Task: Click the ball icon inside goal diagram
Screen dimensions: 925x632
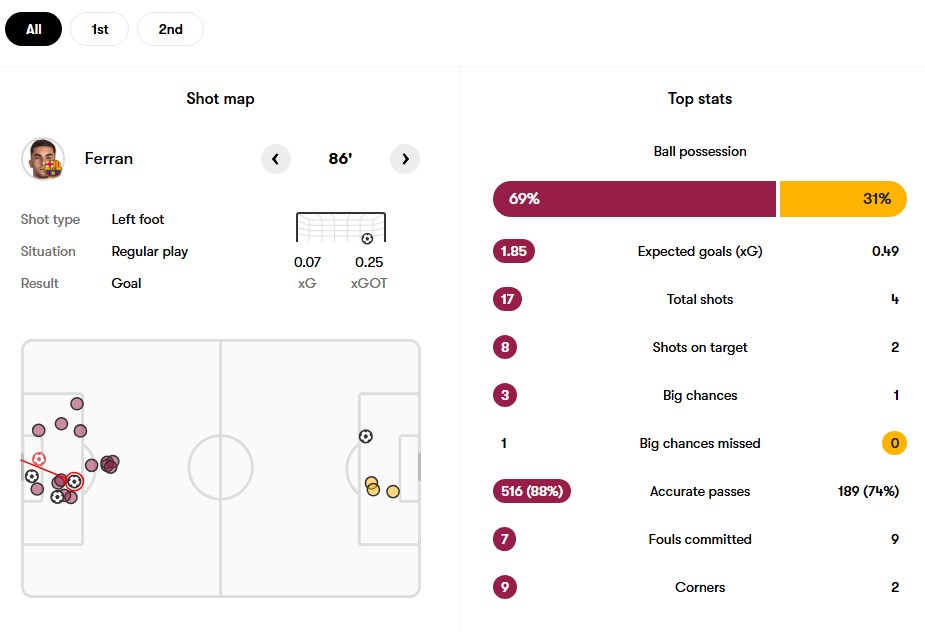Action: [367, 238]
